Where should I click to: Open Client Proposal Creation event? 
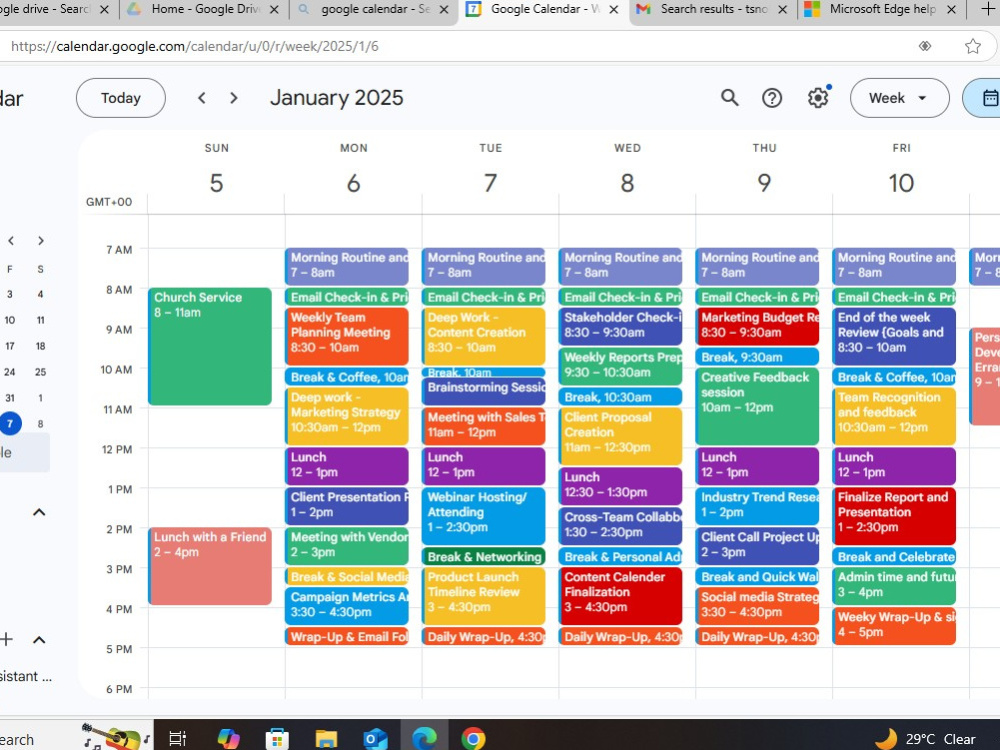(x=620, y=436)
